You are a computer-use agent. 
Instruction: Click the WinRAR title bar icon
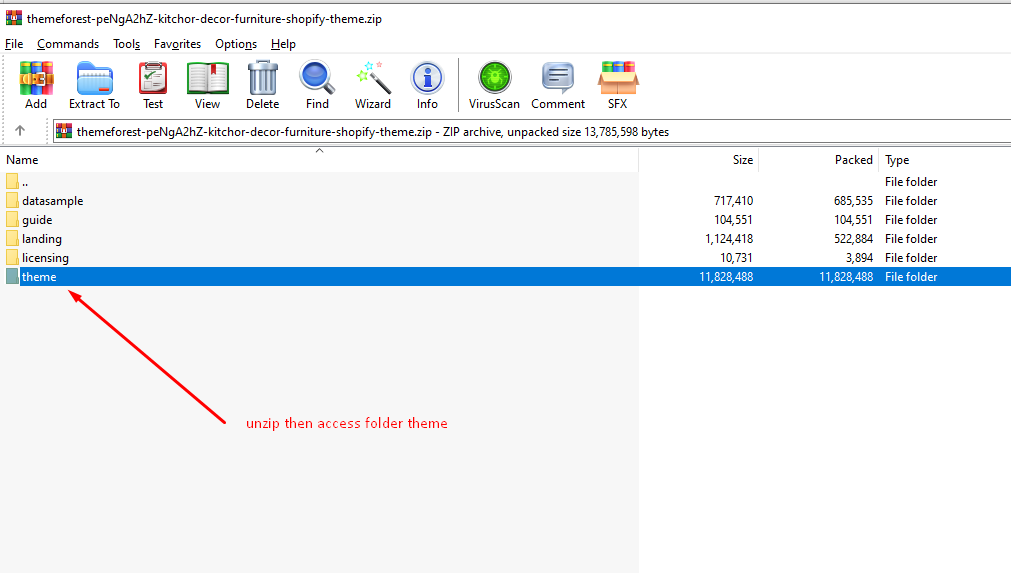[x=14, y=18]
